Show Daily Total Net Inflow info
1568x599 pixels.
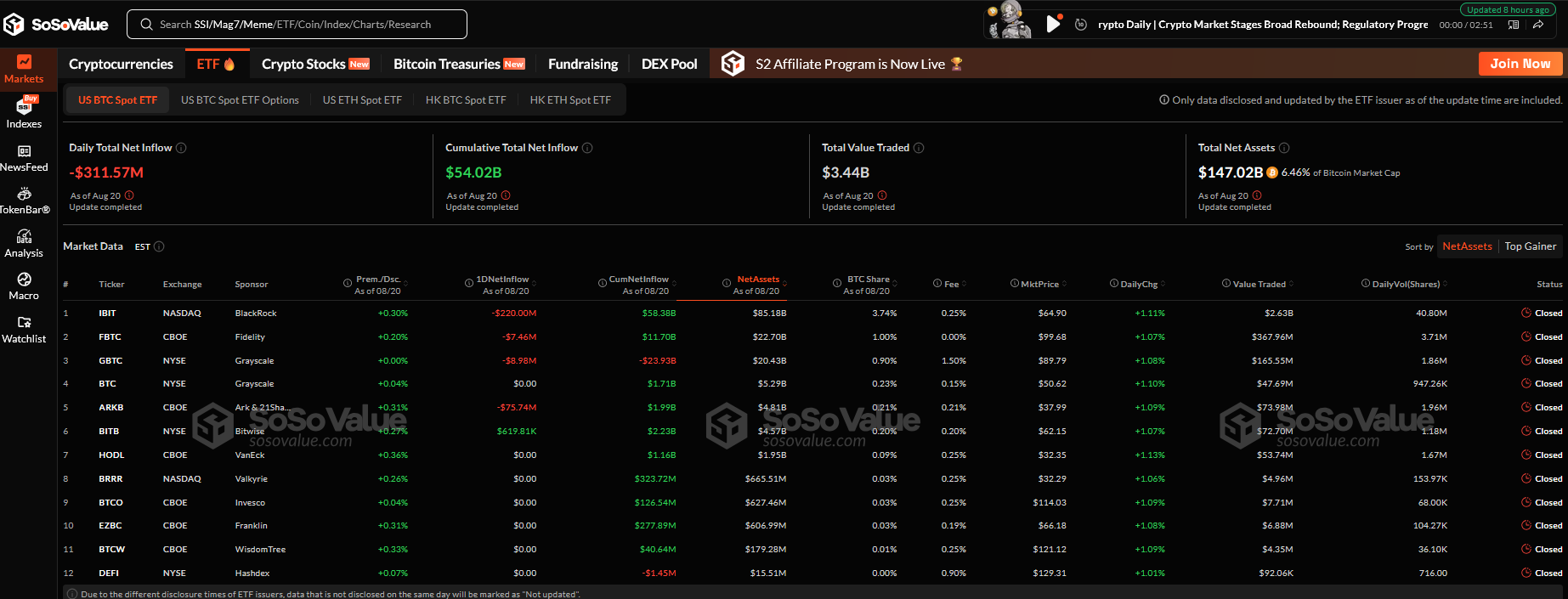[x=181, y=148]
